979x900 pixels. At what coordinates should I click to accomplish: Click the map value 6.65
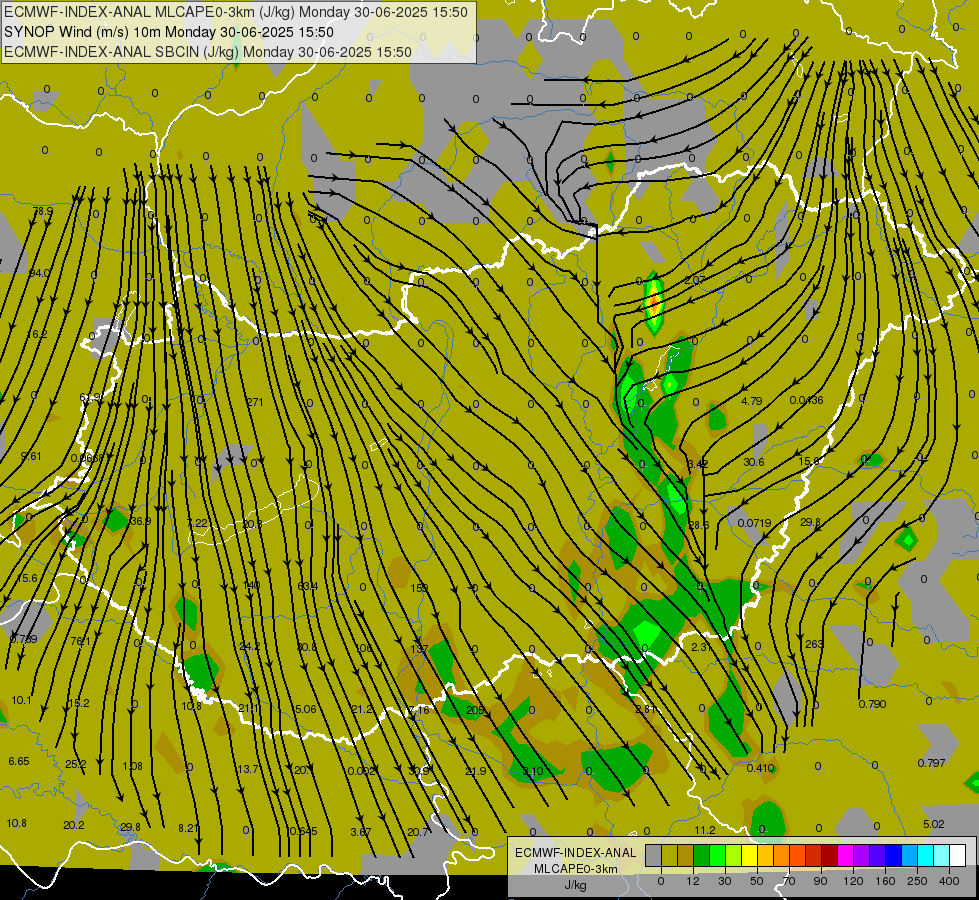(19, 761)
